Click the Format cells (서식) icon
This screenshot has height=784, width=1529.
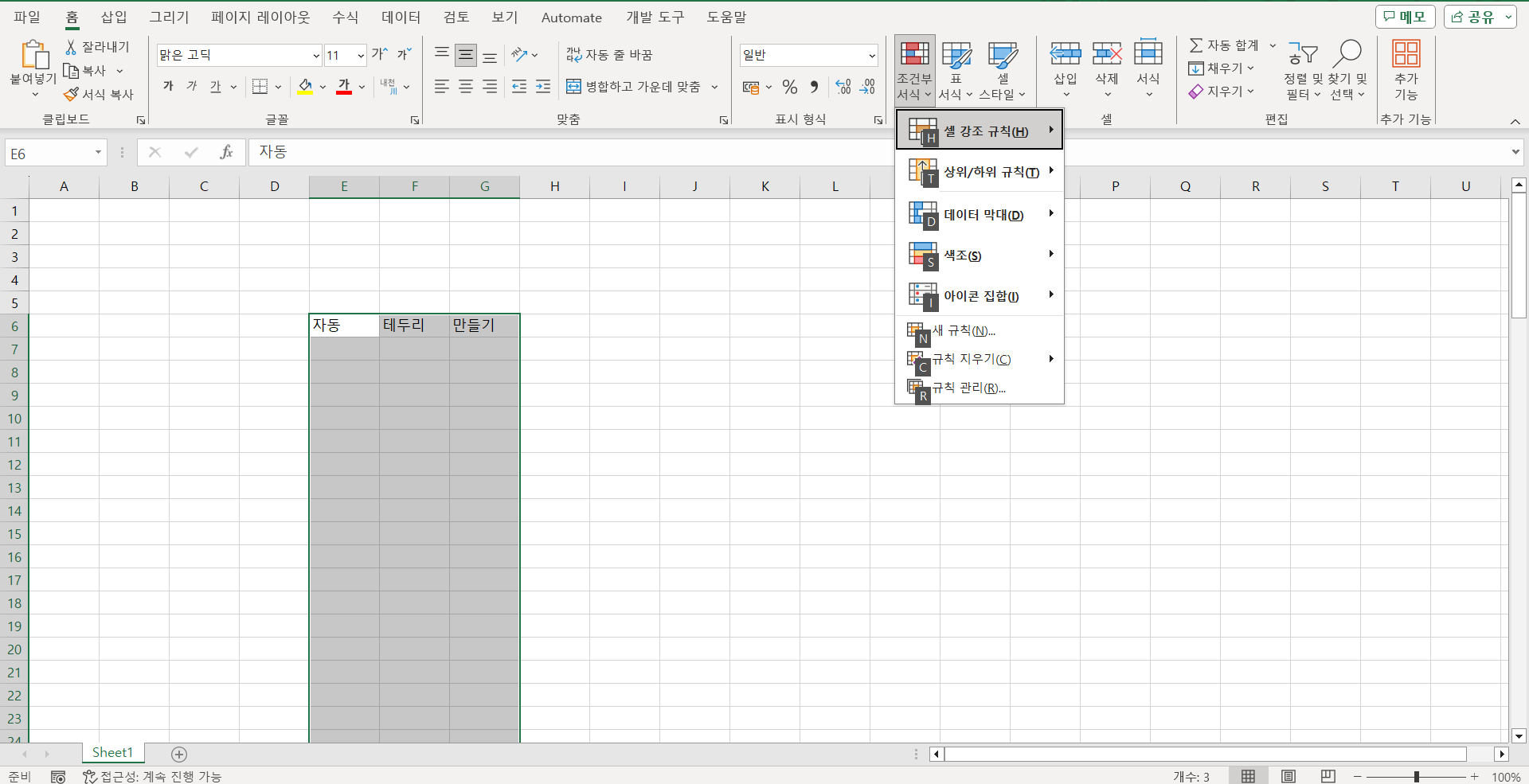pyautogui.click(x=1148, y=52)
